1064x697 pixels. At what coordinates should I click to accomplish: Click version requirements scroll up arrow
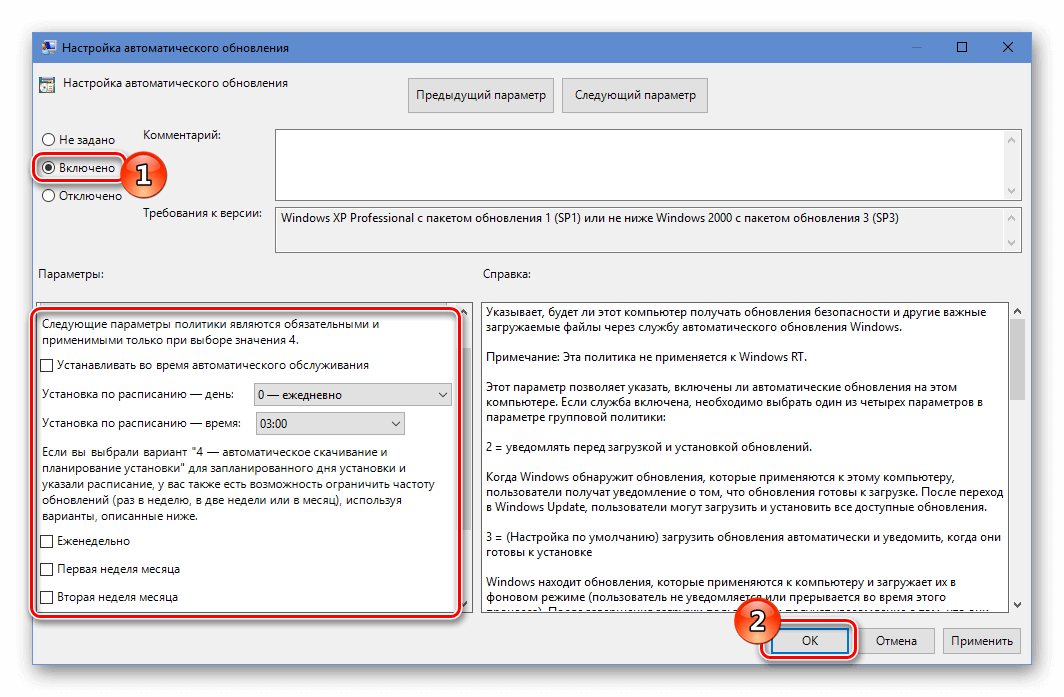tap(1012, 218)
